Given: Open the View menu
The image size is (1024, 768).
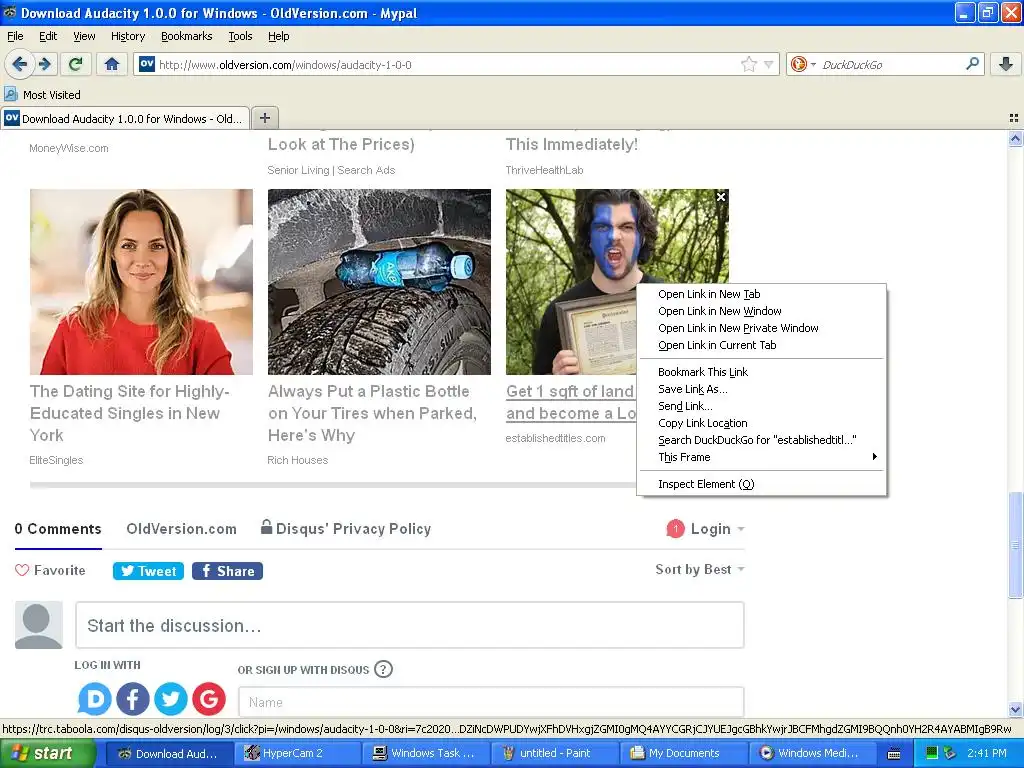Looking at the screenshot, I should [x=84, y=36].
